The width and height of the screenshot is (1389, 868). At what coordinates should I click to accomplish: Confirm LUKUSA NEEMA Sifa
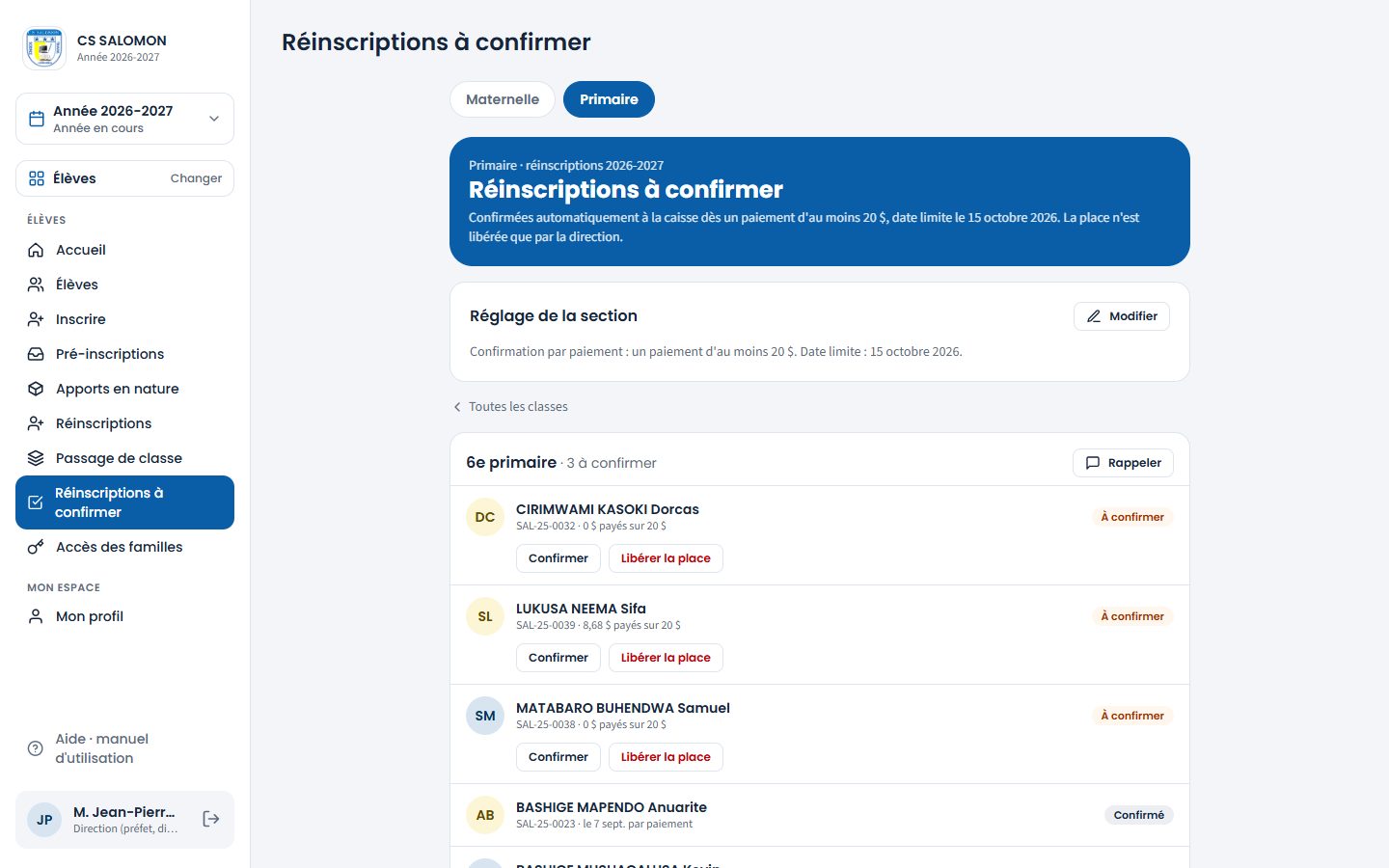coord(558,658)
